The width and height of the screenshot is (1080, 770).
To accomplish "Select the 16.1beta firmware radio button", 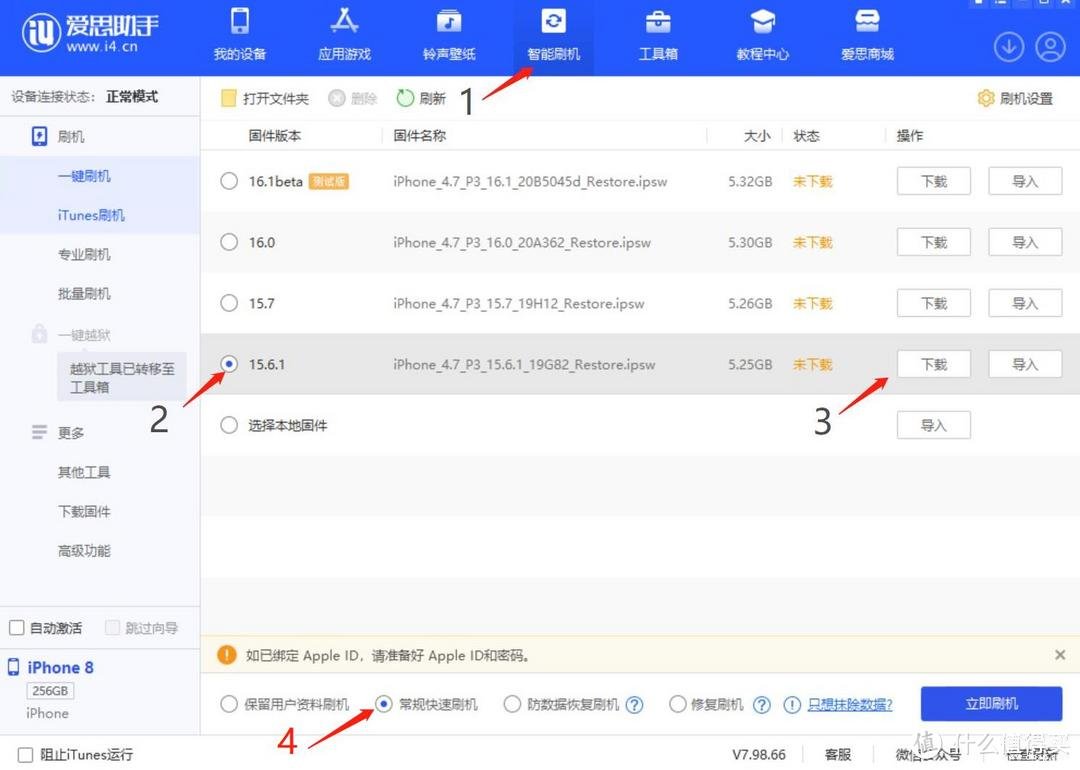I will click(229, 181).
